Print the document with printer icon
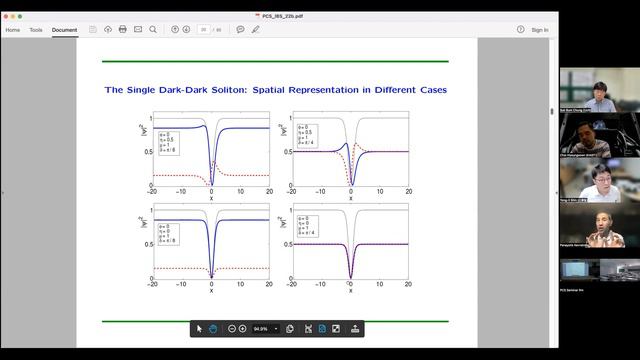640x360 pixels. coord(122,29)
